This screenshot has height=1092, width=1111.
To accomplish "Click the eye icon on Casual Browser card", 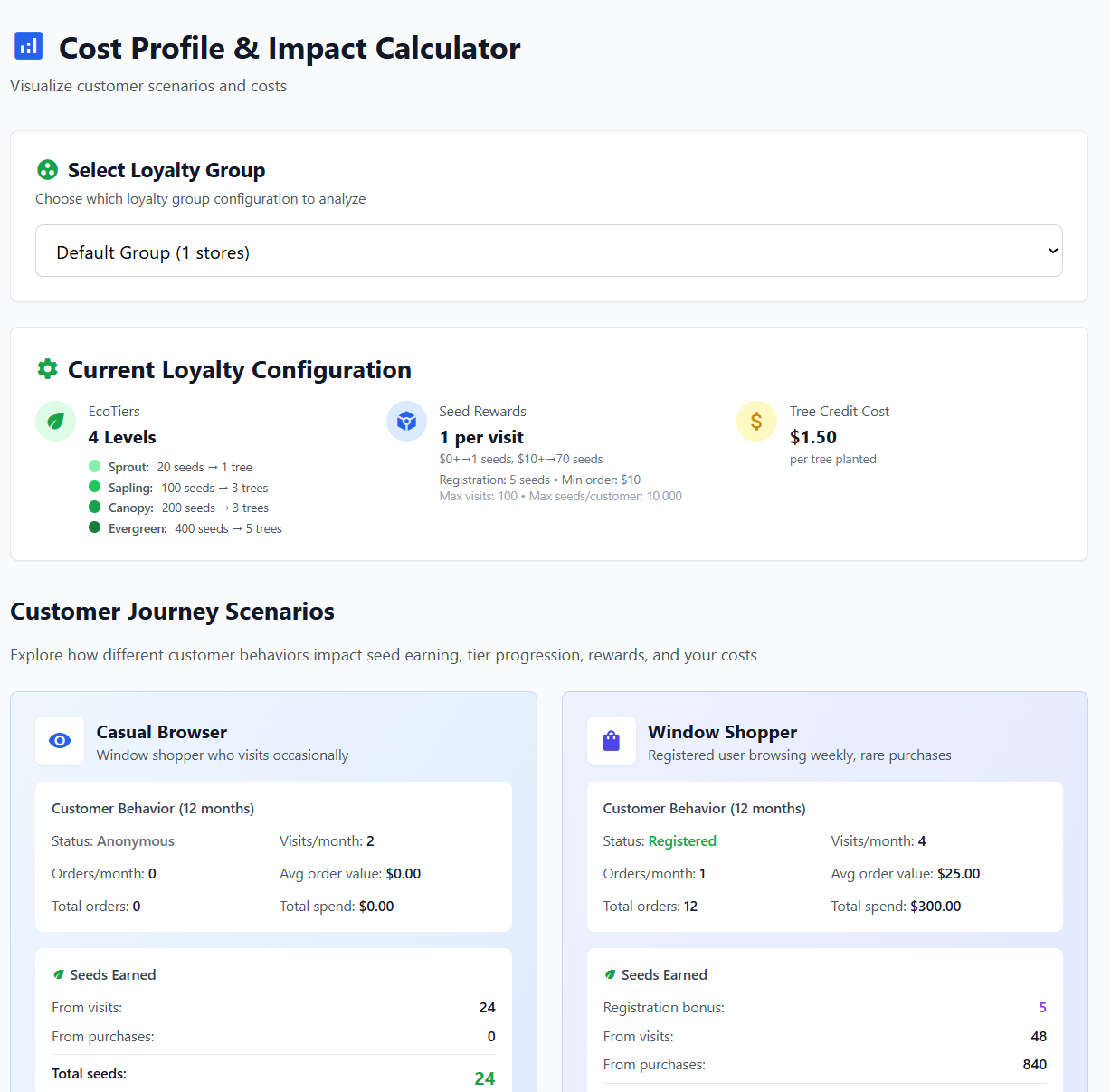I will point(59,741).
